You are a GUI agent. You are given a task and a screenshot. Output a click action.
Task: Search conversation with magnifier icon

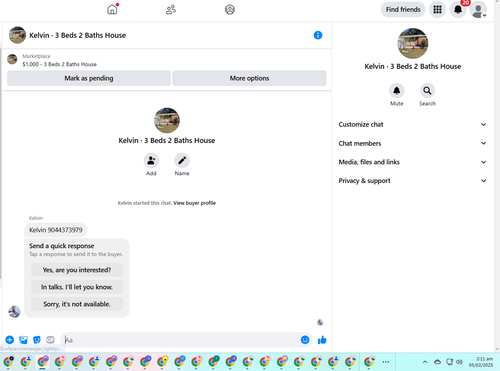(427, 91)
